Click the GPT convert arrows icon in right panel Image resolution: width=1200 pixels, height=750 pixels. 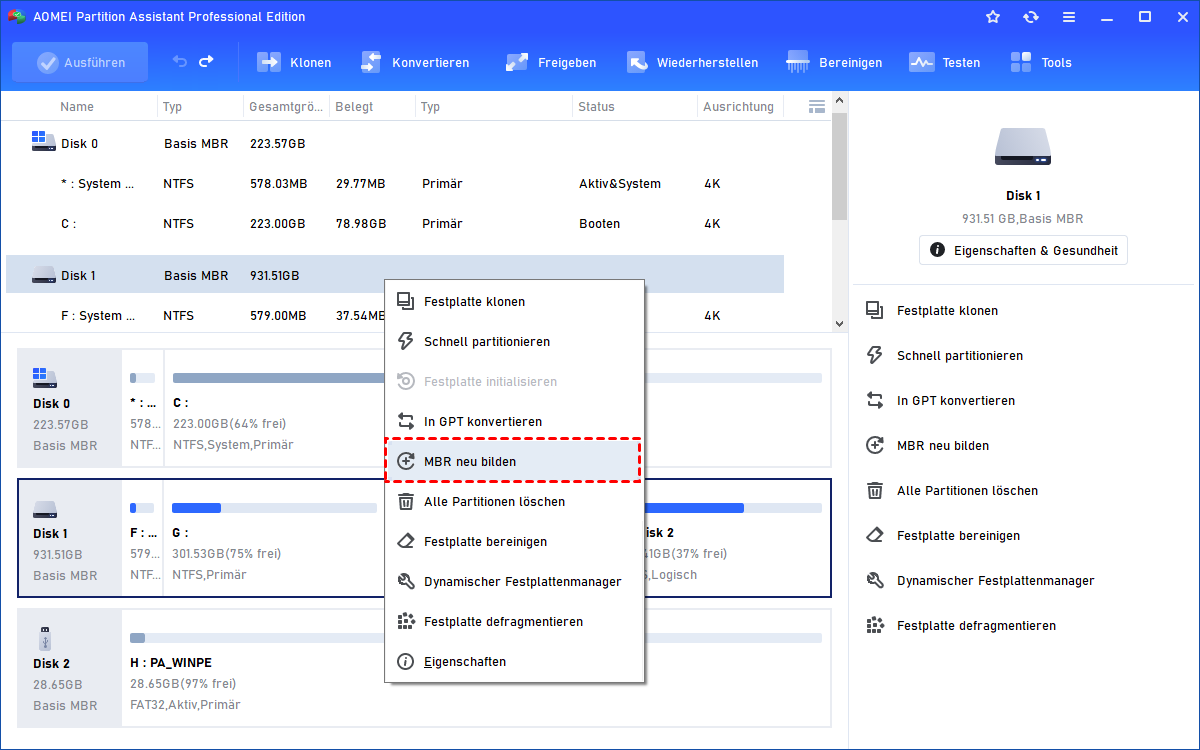point(875,401)
